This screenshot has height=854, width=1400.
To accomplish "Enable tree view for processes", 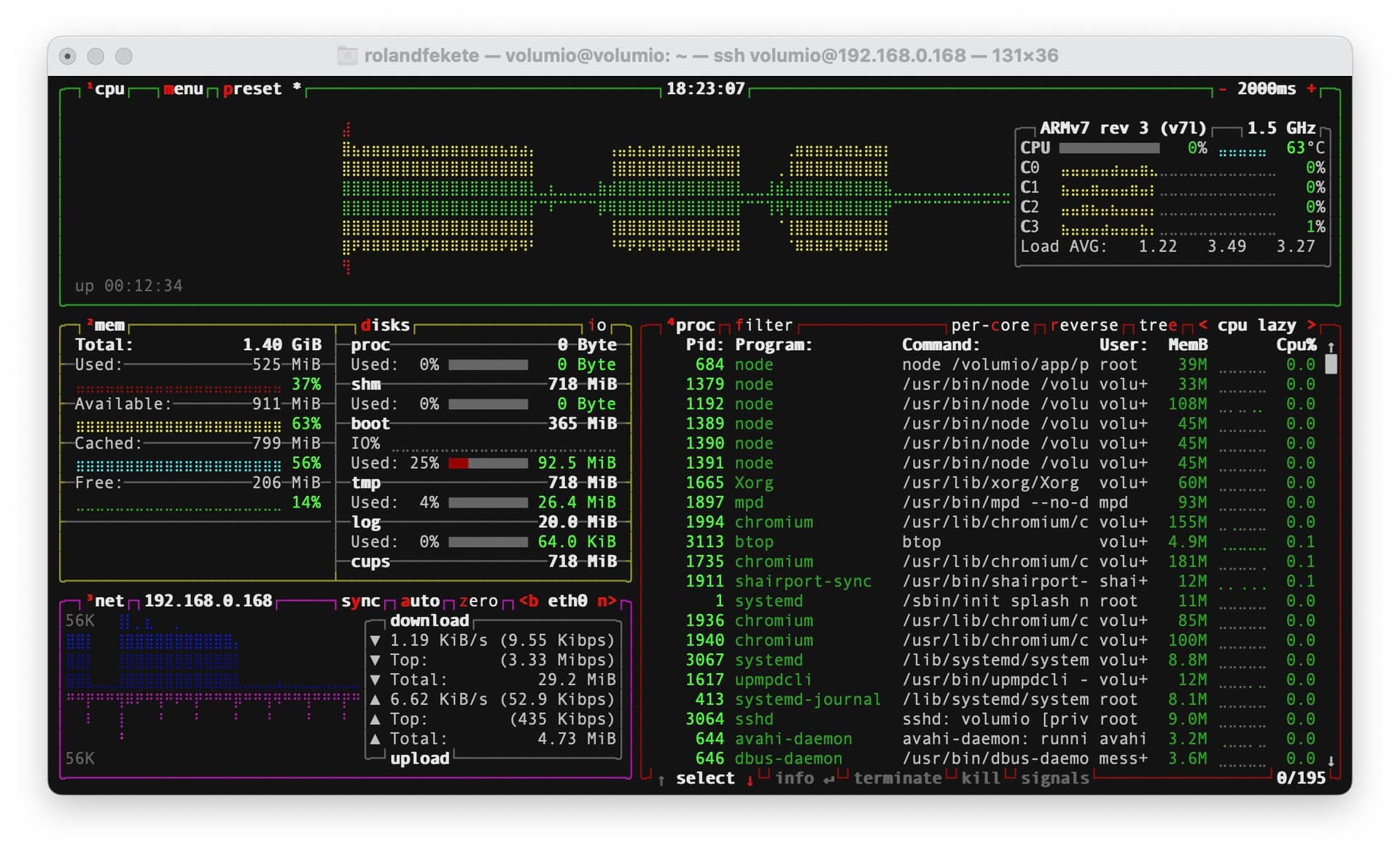I will pos(1157,325).
